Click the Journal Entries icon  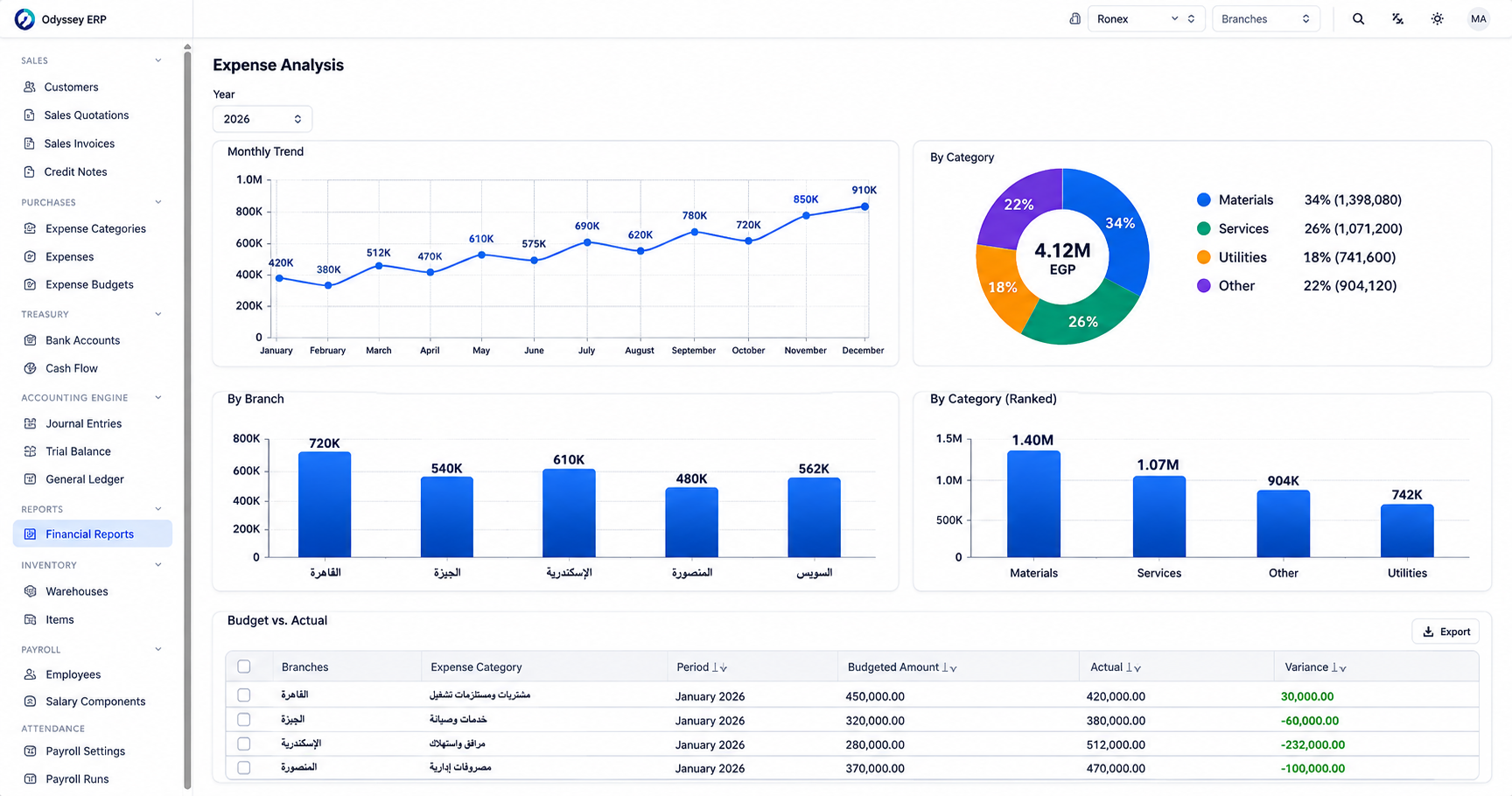click(30, 423)
